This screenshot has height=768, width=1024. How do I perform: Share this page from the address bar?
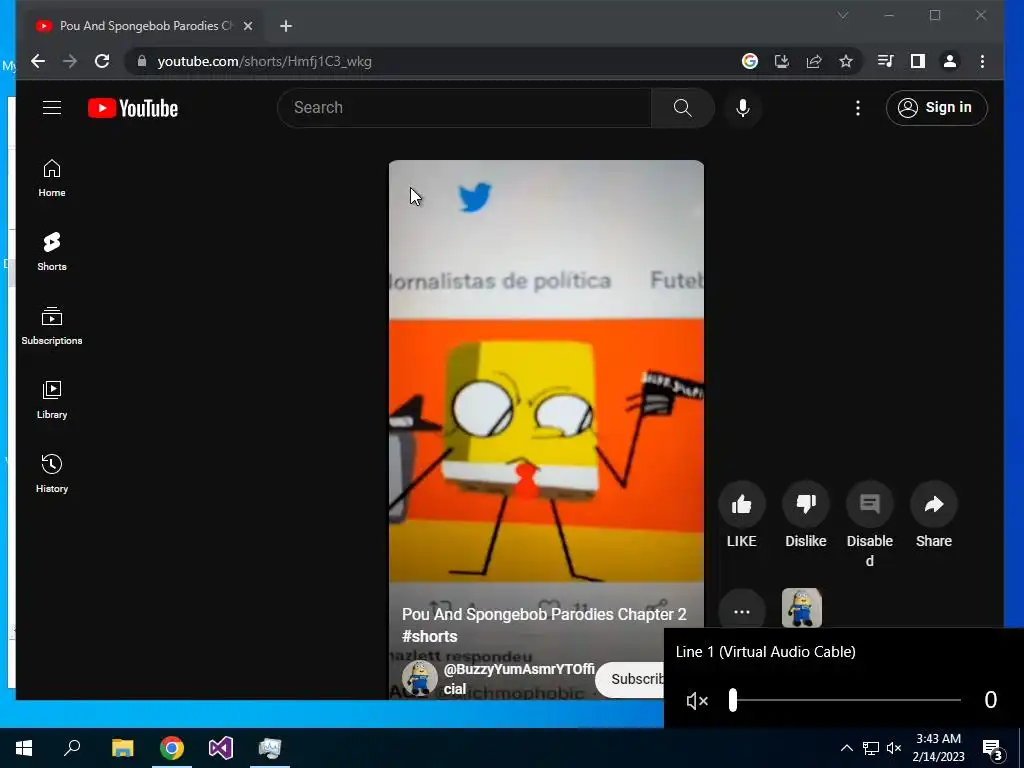(x=814, y=61)
